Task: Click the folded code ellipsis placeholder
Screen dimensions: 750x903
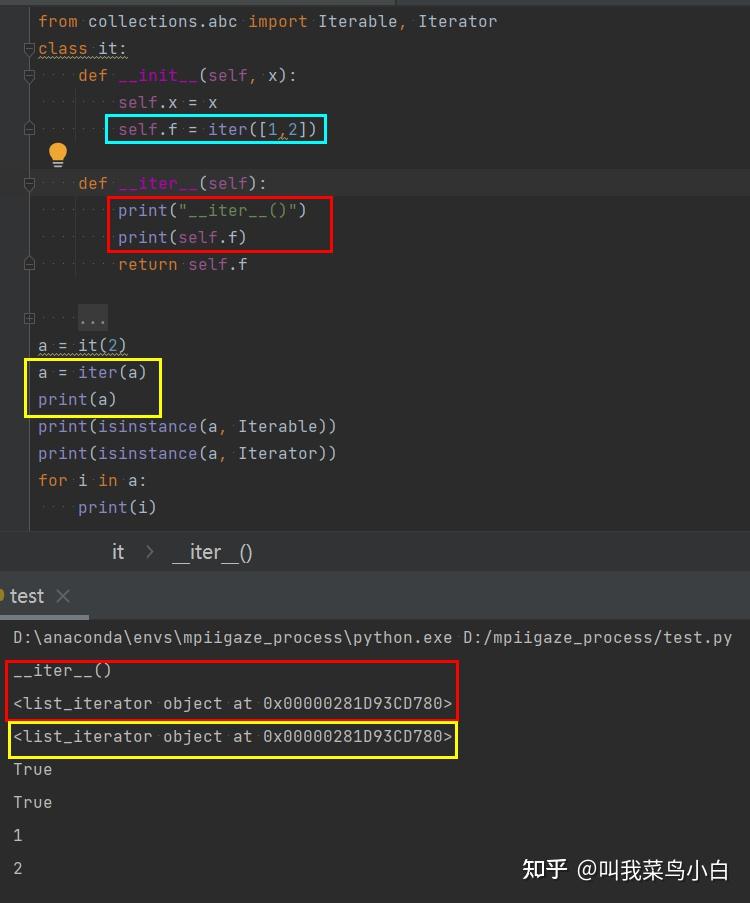Action: click(92, 319)
